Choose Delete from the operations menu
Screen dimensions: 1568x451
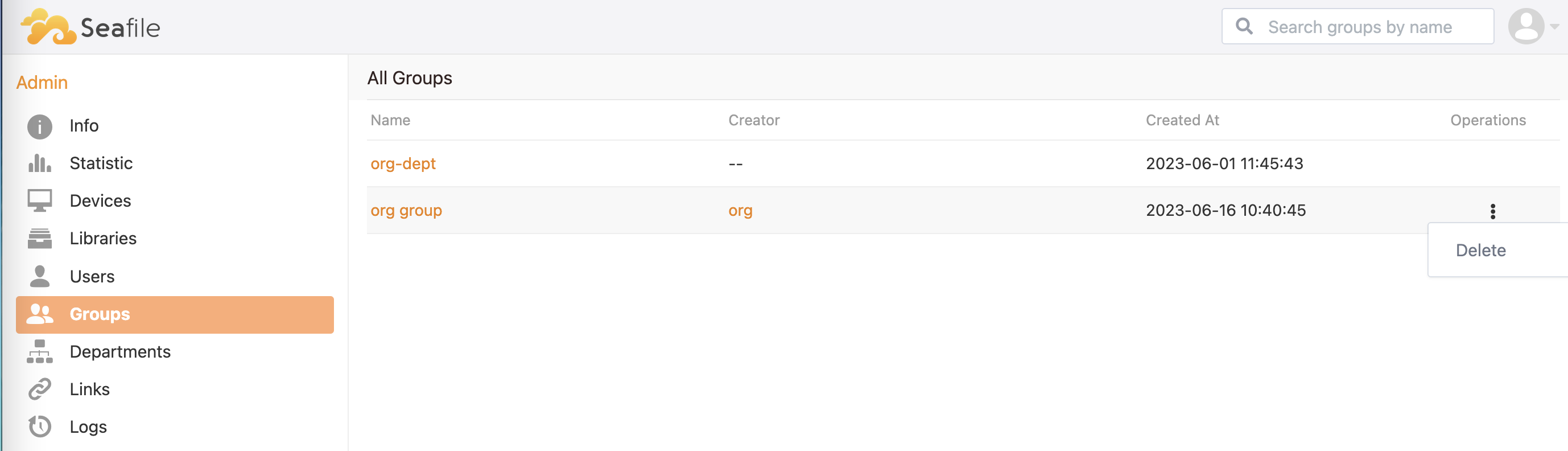pyautogui.click(x=1480, y=251)
